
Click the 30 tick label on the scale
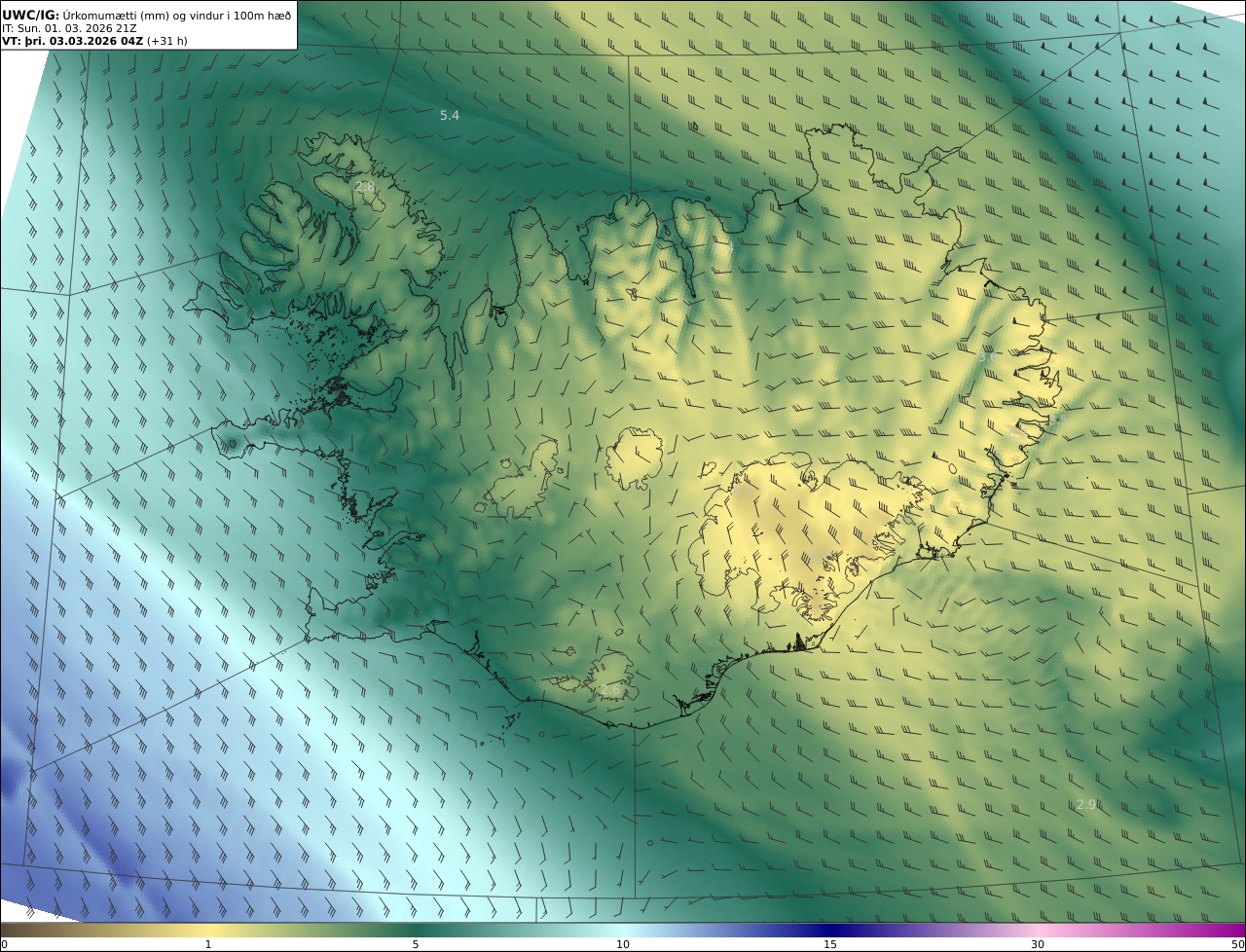pos(1038,944)
